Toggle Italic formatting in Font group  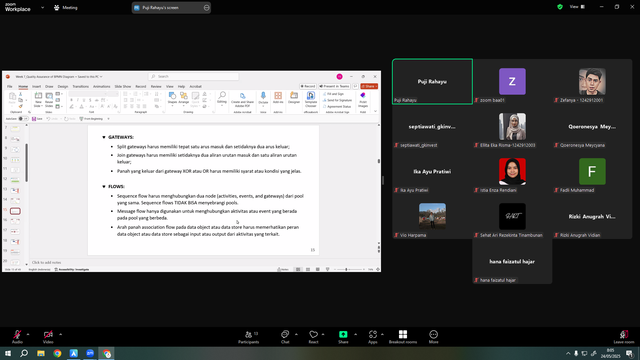pos(78,100)
